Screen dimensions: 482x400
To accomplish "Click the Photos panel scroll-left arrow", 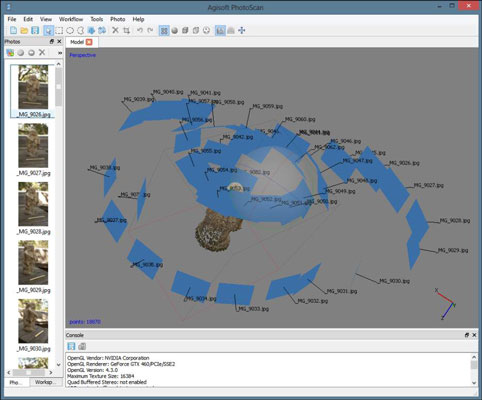I will (x=9, y=372).
